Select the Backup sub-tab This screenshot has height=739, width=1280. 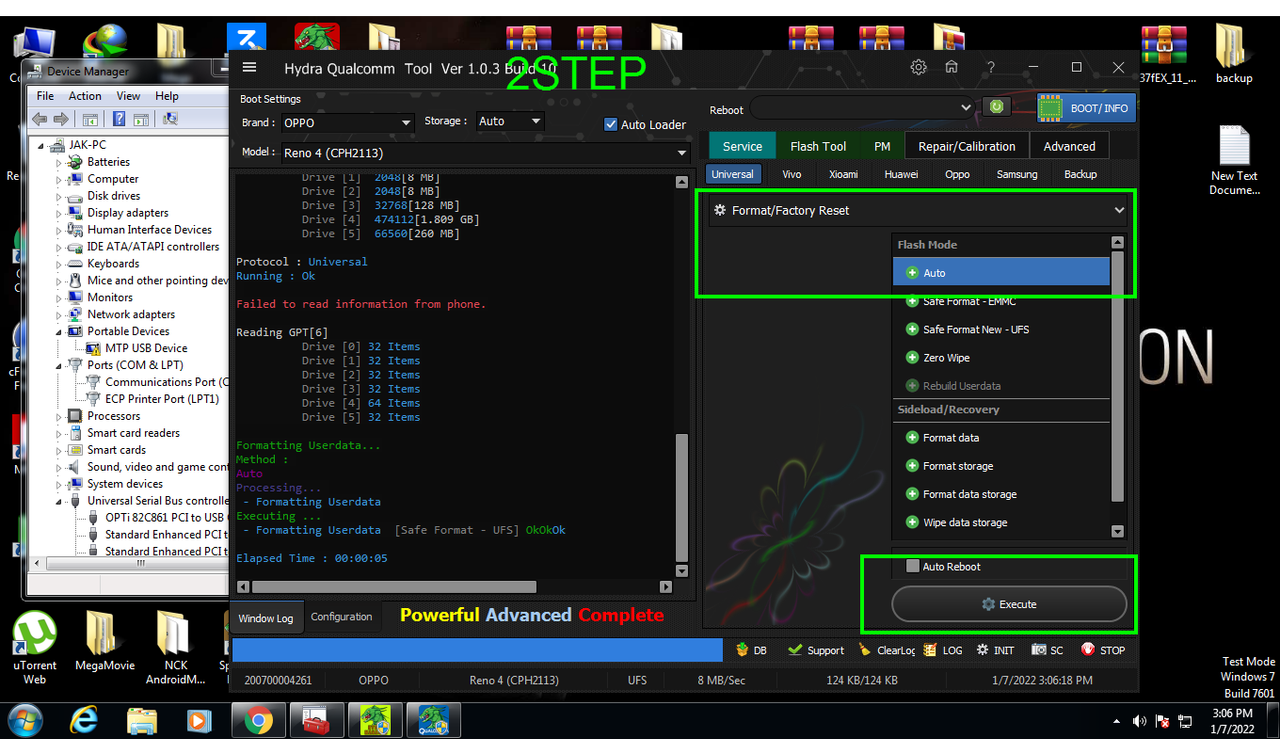click(x=1080, y=174)
